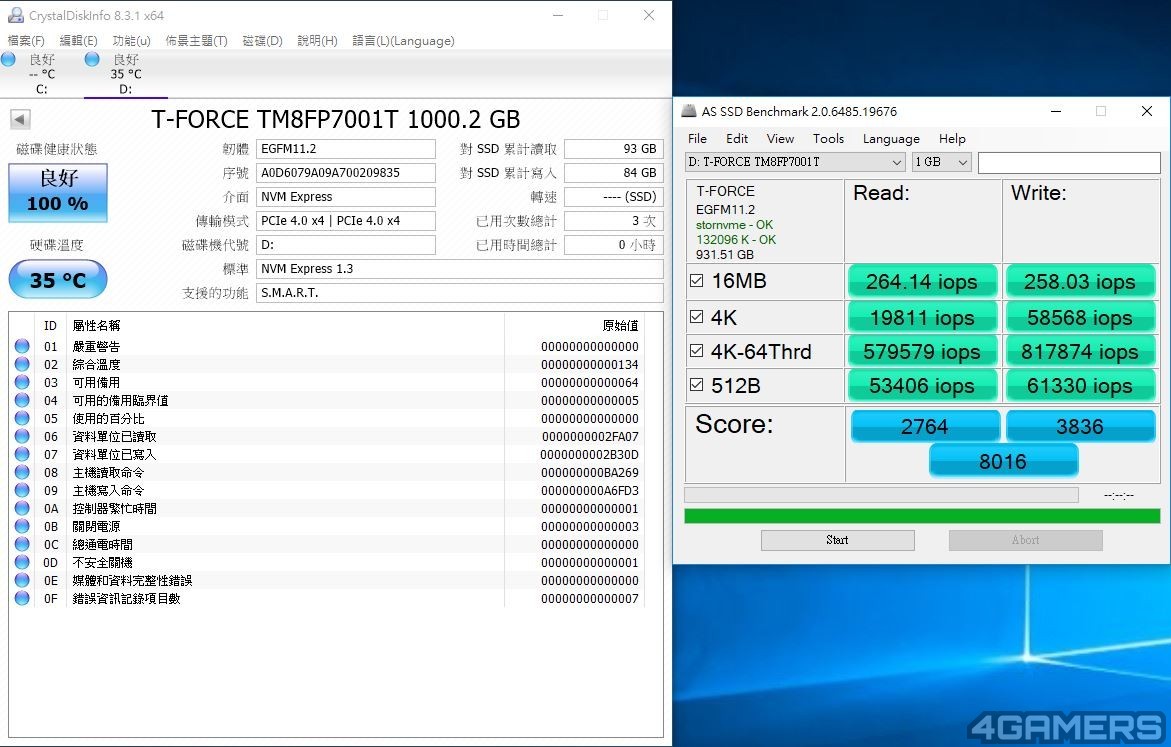Click the Start benchmark button
Screen dimensions: 1171x747
[x=837, y=540]
